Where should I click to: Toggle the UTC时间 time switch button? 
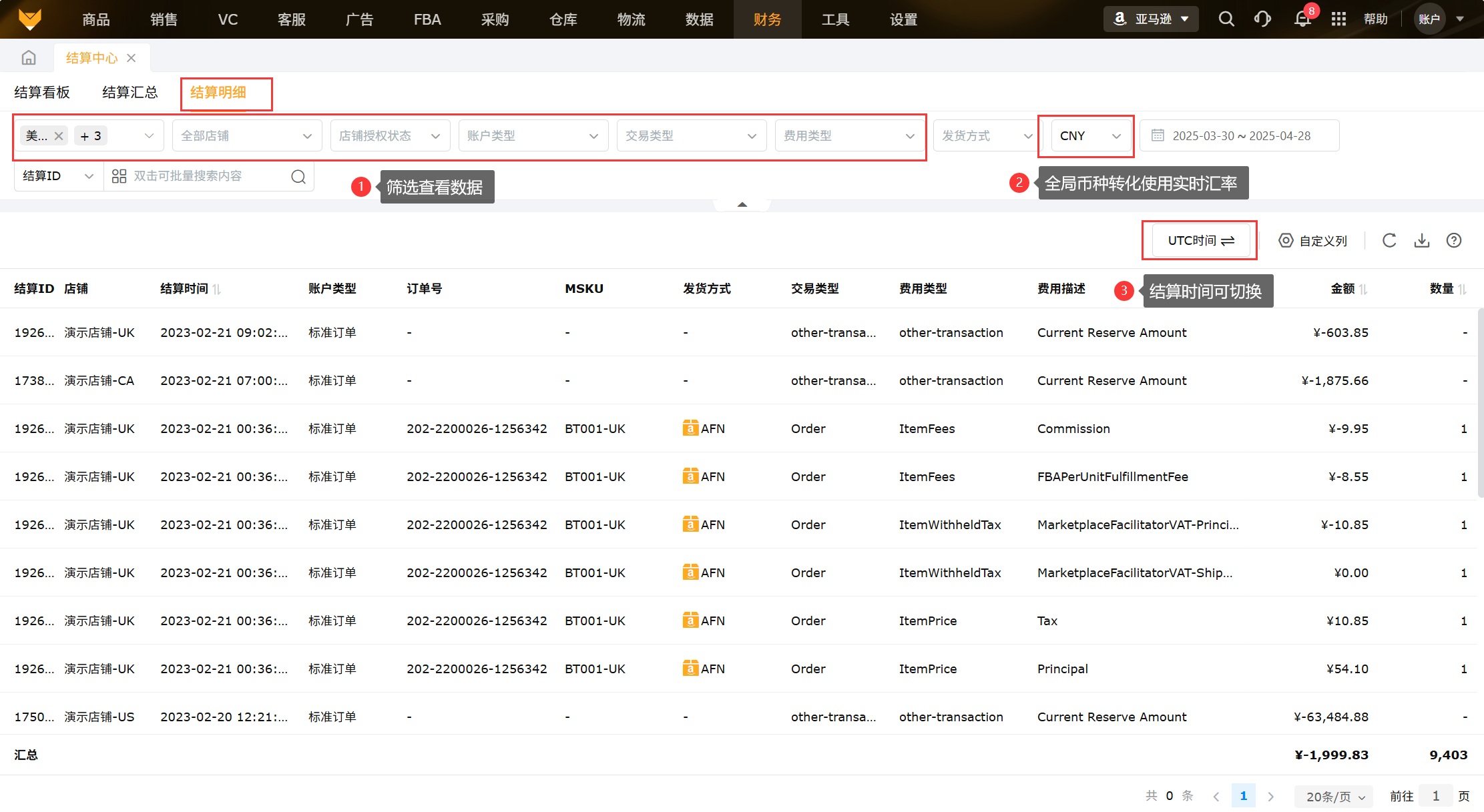pos(1200,241)
